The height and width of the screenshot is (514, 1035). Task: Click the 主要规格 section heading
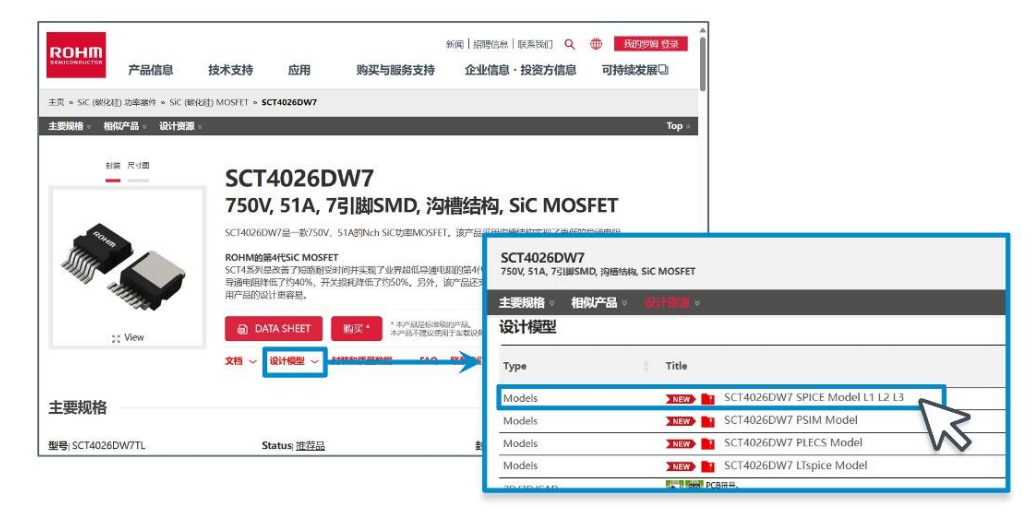[x=77, y=408]
